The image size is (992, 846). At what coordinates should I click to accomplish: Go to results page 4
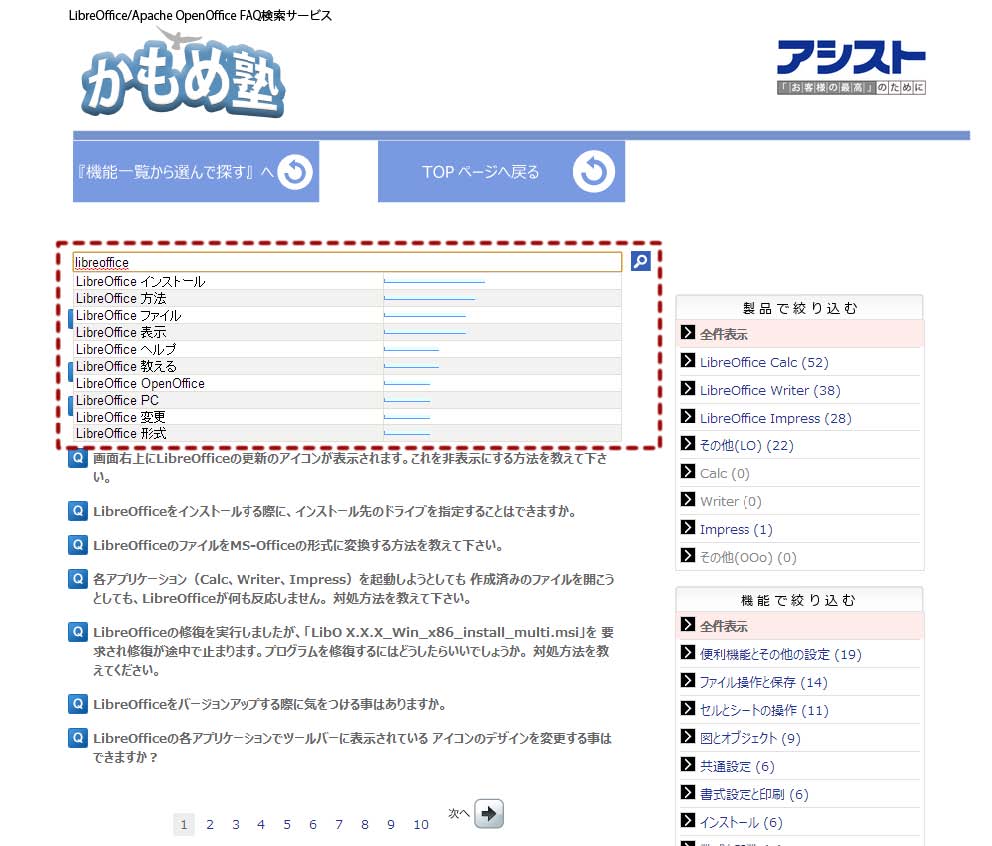click(261, 824)
